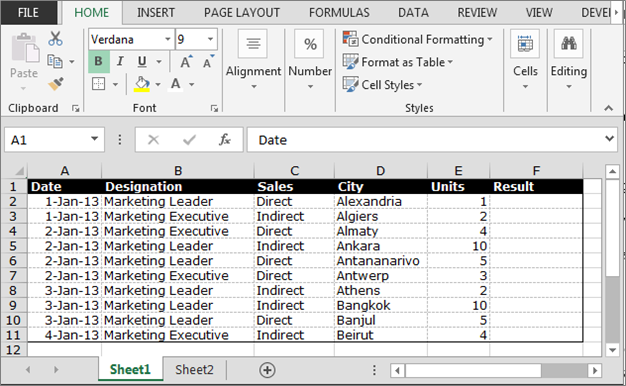Expand the formula bar chevron

(609, 139)
